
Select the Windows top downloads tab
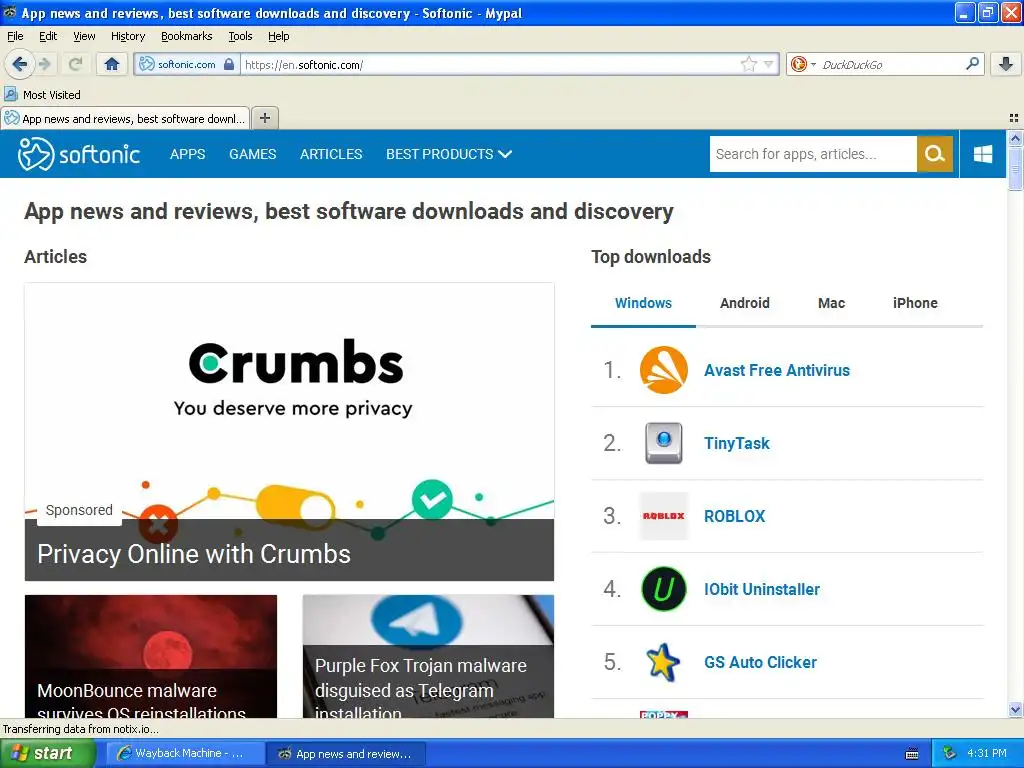click(643, 303)
